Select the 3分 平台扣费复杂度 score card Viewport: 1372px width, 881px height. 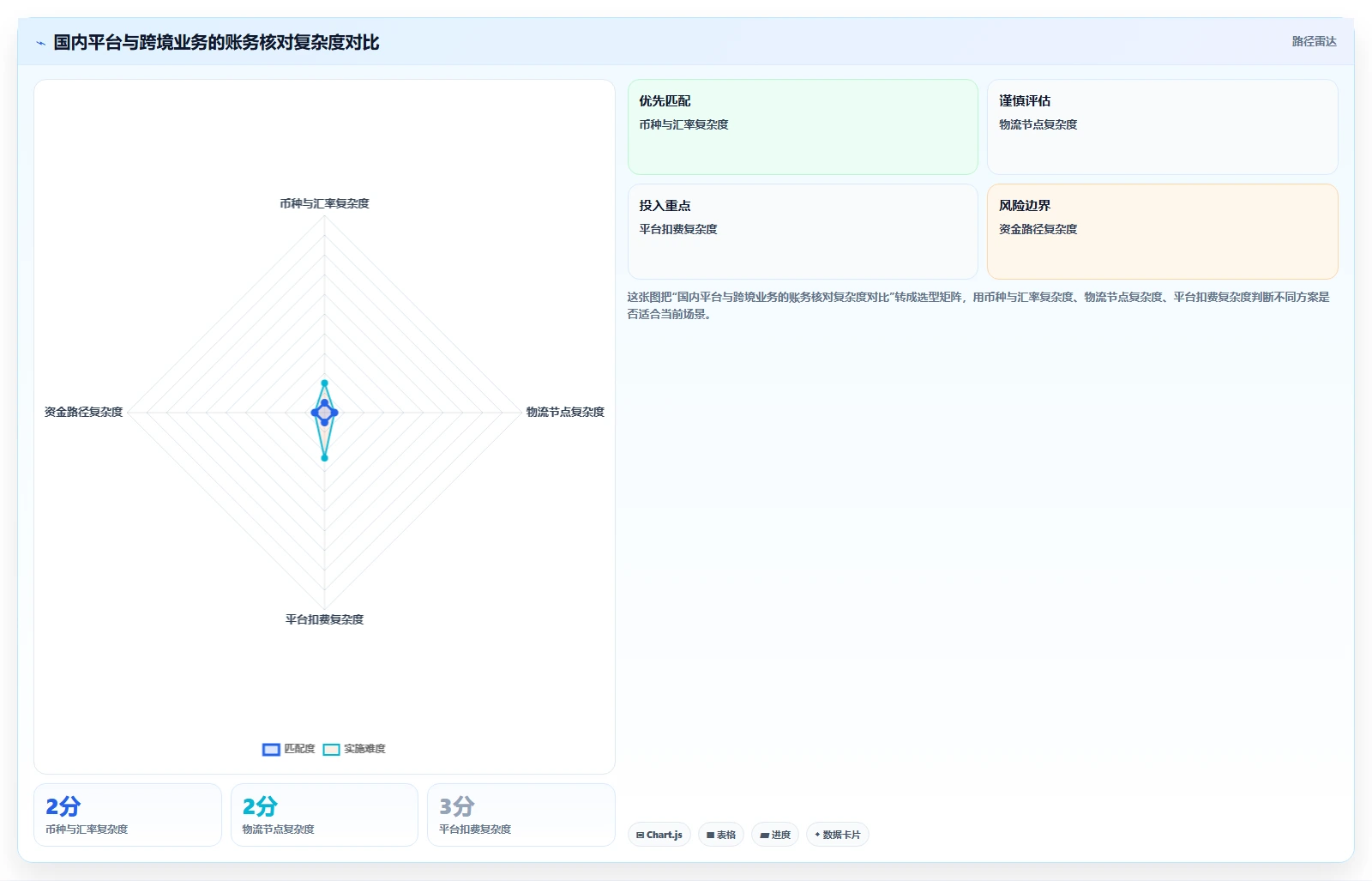pyautogui.click(x=521, y=815)
